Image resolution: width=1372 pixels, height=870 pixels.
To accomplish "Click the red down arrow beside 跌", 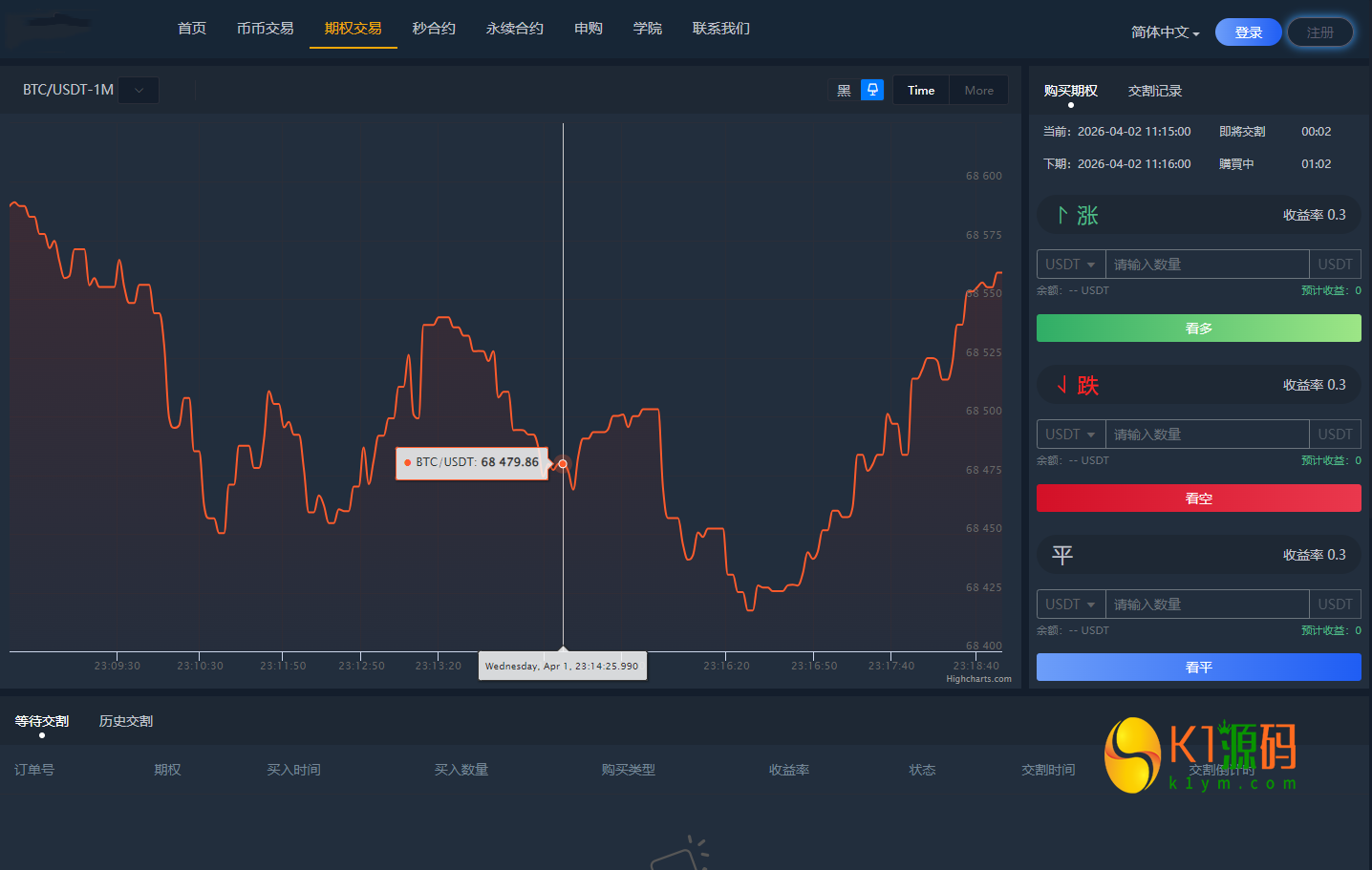I will pos(1061,384).
